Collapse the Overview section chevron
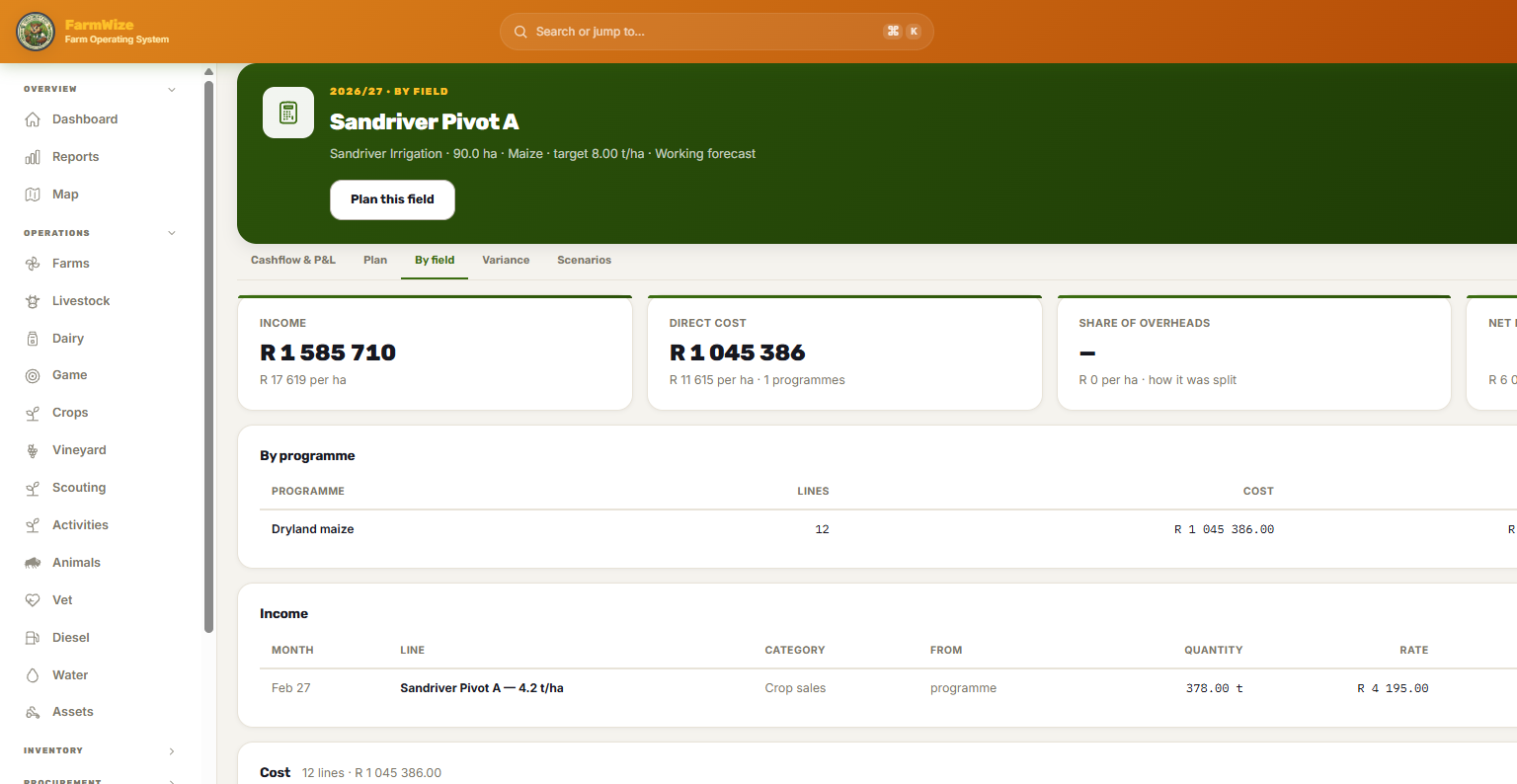This screenshot has width=1517, height=784. (x=172, y=90)
